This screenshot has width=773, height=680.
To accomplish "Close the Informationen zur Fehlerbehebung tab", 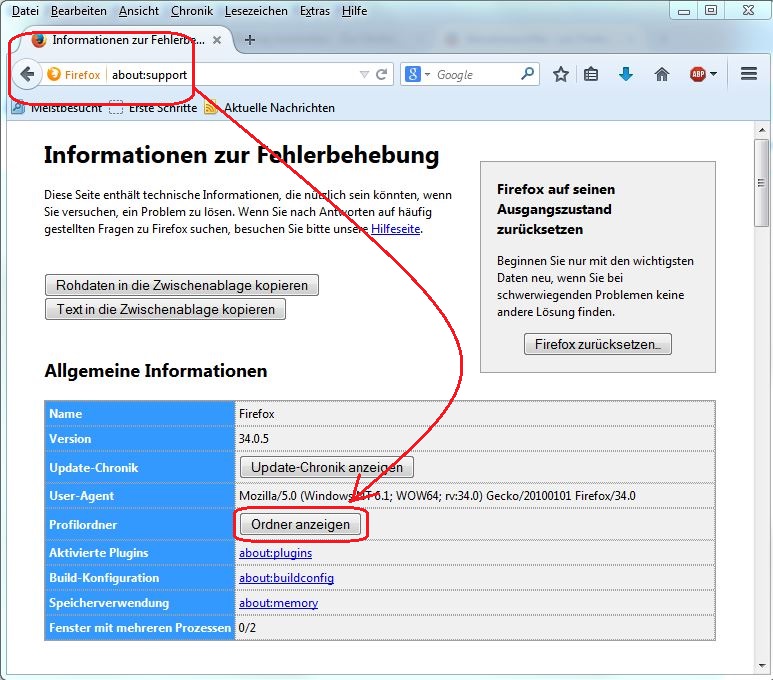I will 216,40.
